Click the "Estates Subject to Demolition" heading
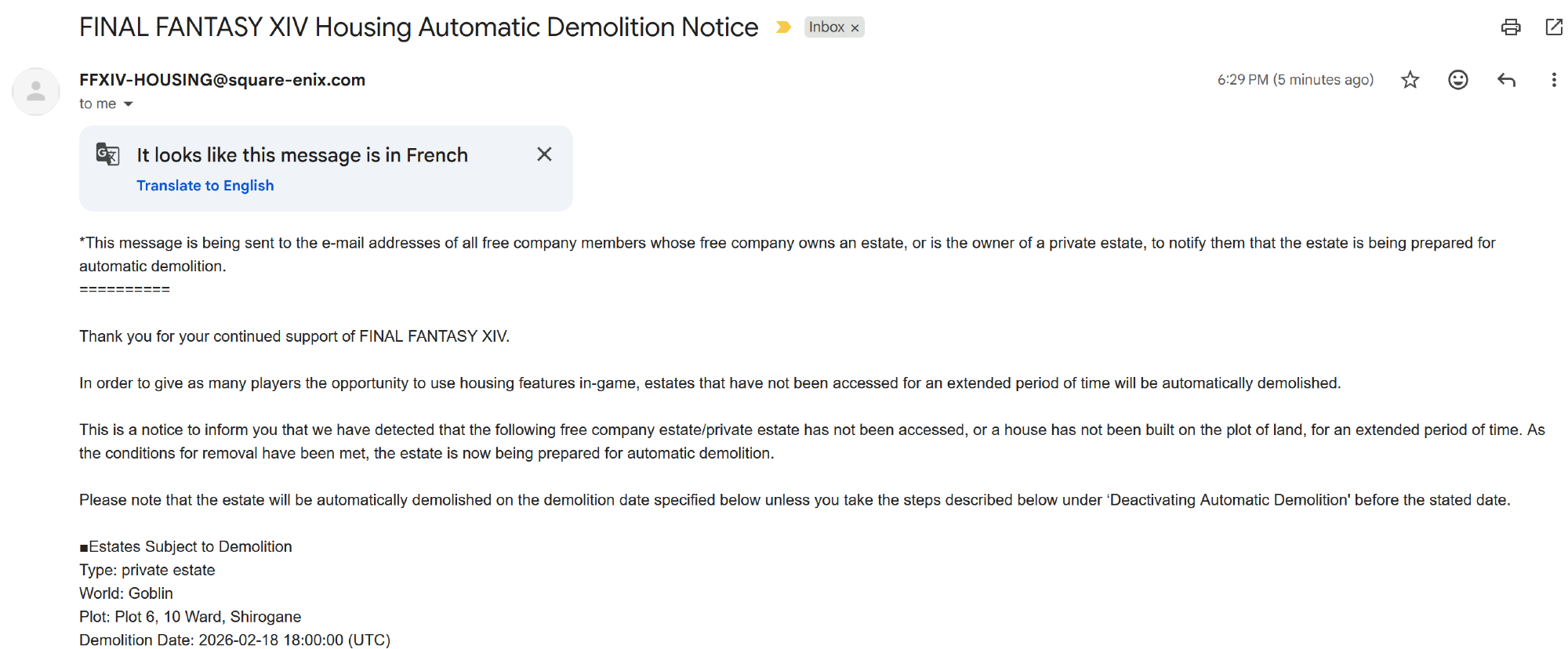 [x=190, y=546]
